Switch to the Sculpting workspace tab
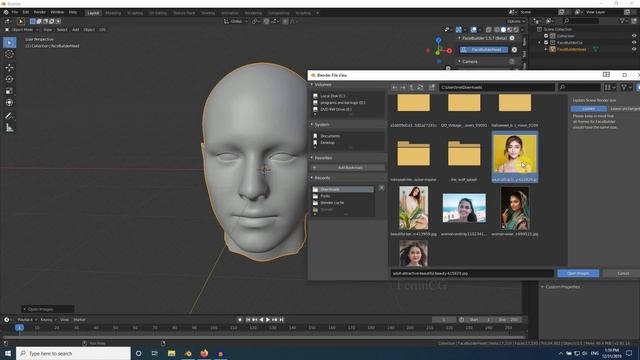The height and width of the screenshot is (360, 640). pyautogui.click(x=135, y=13)
